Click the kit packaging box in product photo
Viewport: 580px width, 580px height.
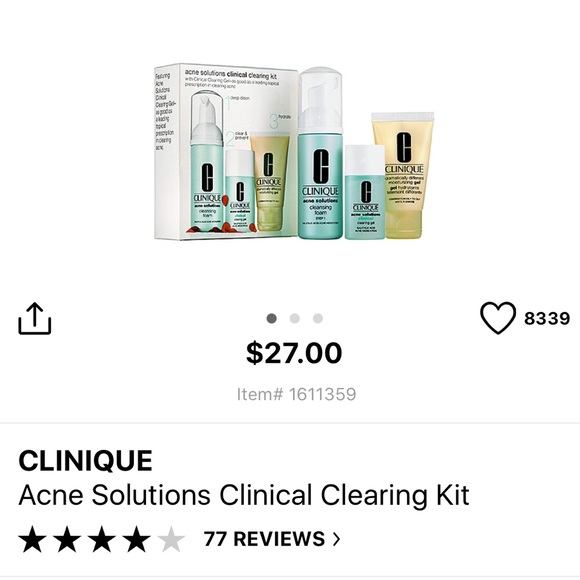pos(226,152)
